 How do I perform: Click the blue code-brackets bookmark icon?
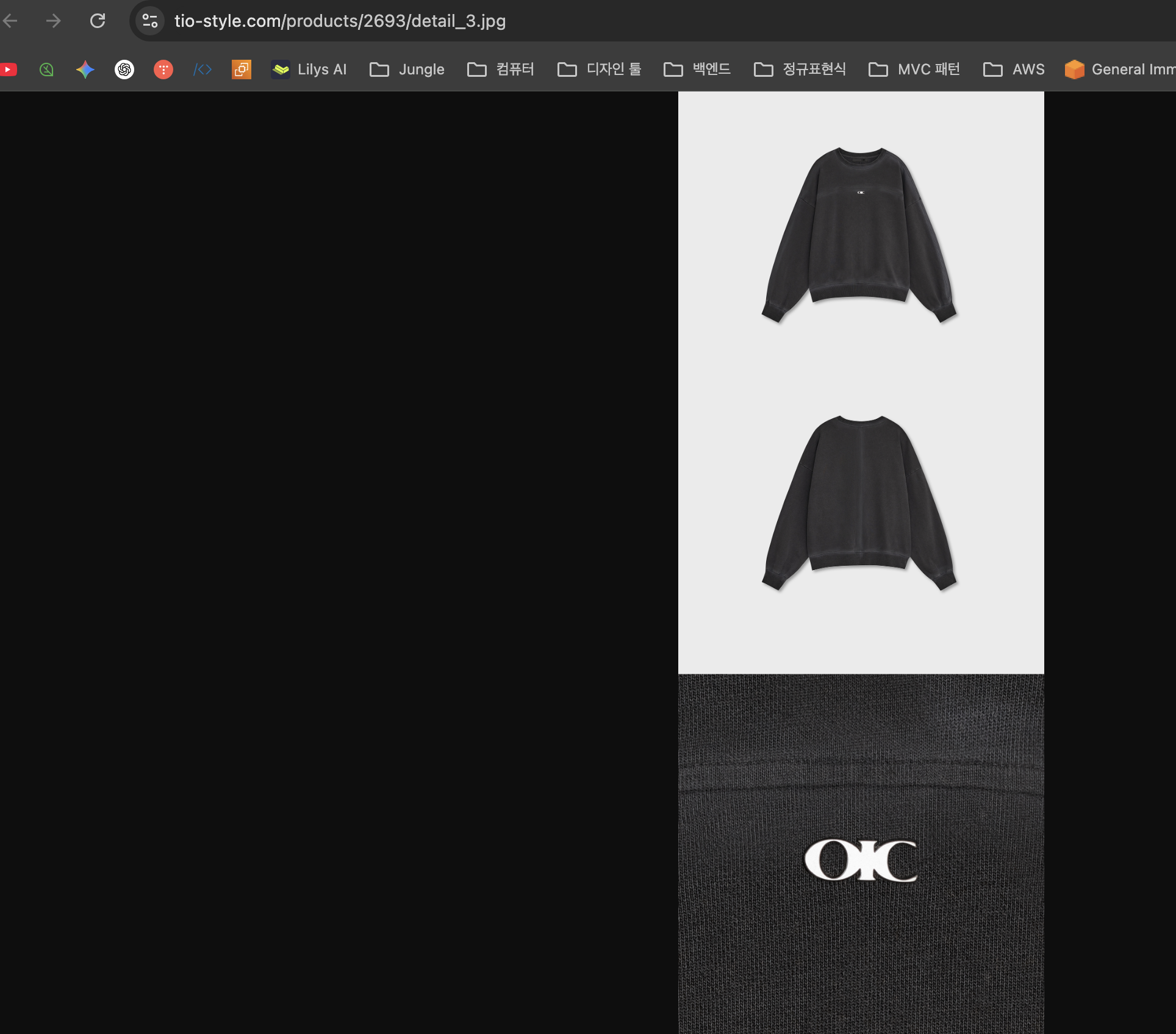(x=202, y=69)
